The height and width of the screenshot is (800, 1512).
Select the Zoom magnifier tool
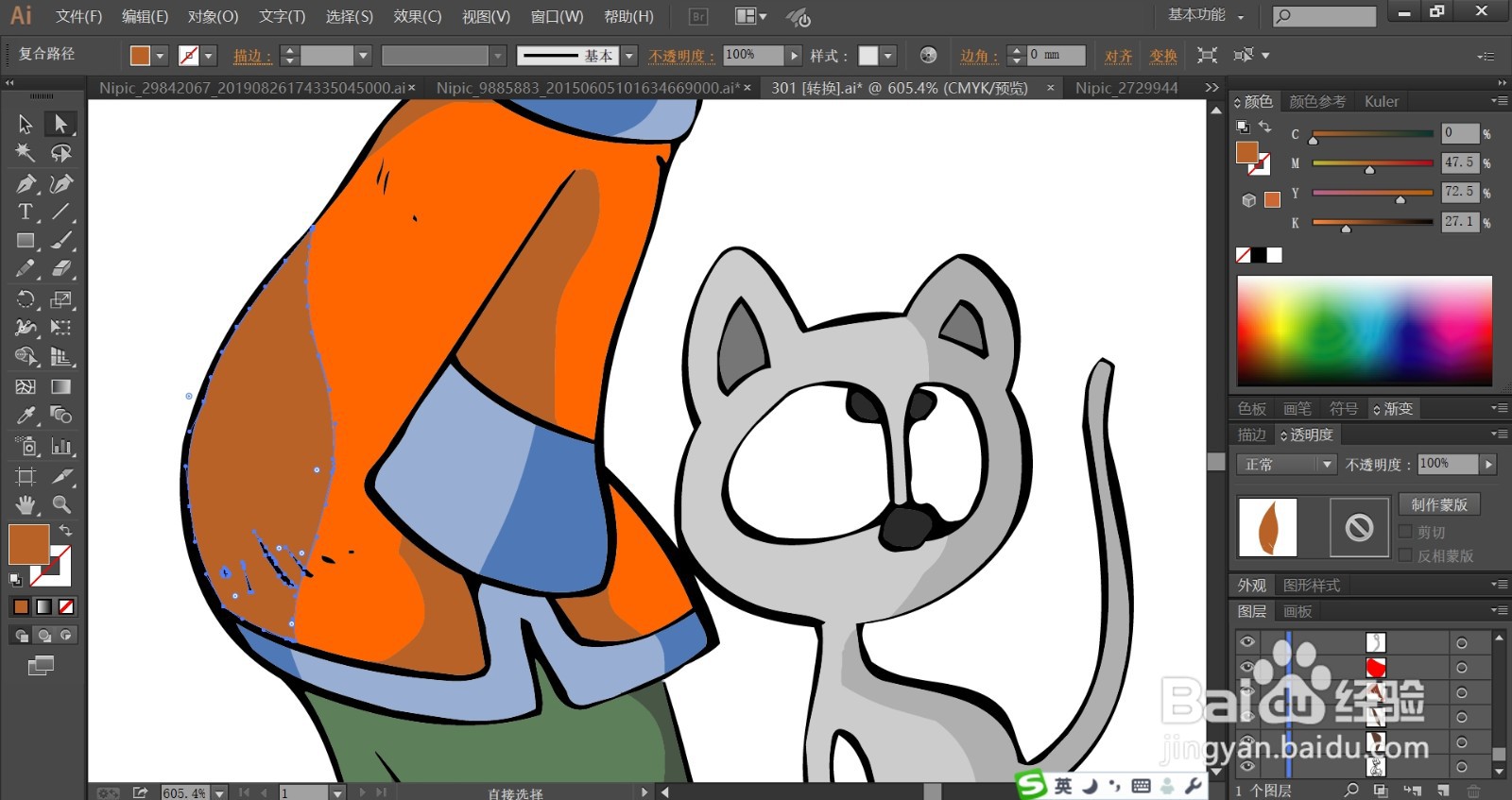pyautogui.click(x=60, y=504)
